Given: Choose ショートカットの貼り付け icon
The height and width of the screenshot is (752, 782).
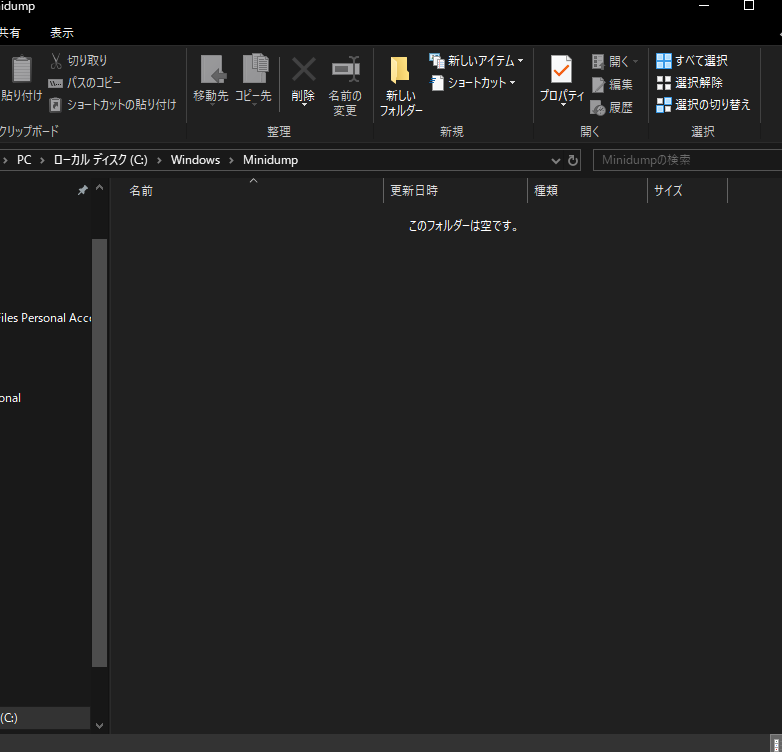Looking at the screenshot, I should [x=55, y=105].
